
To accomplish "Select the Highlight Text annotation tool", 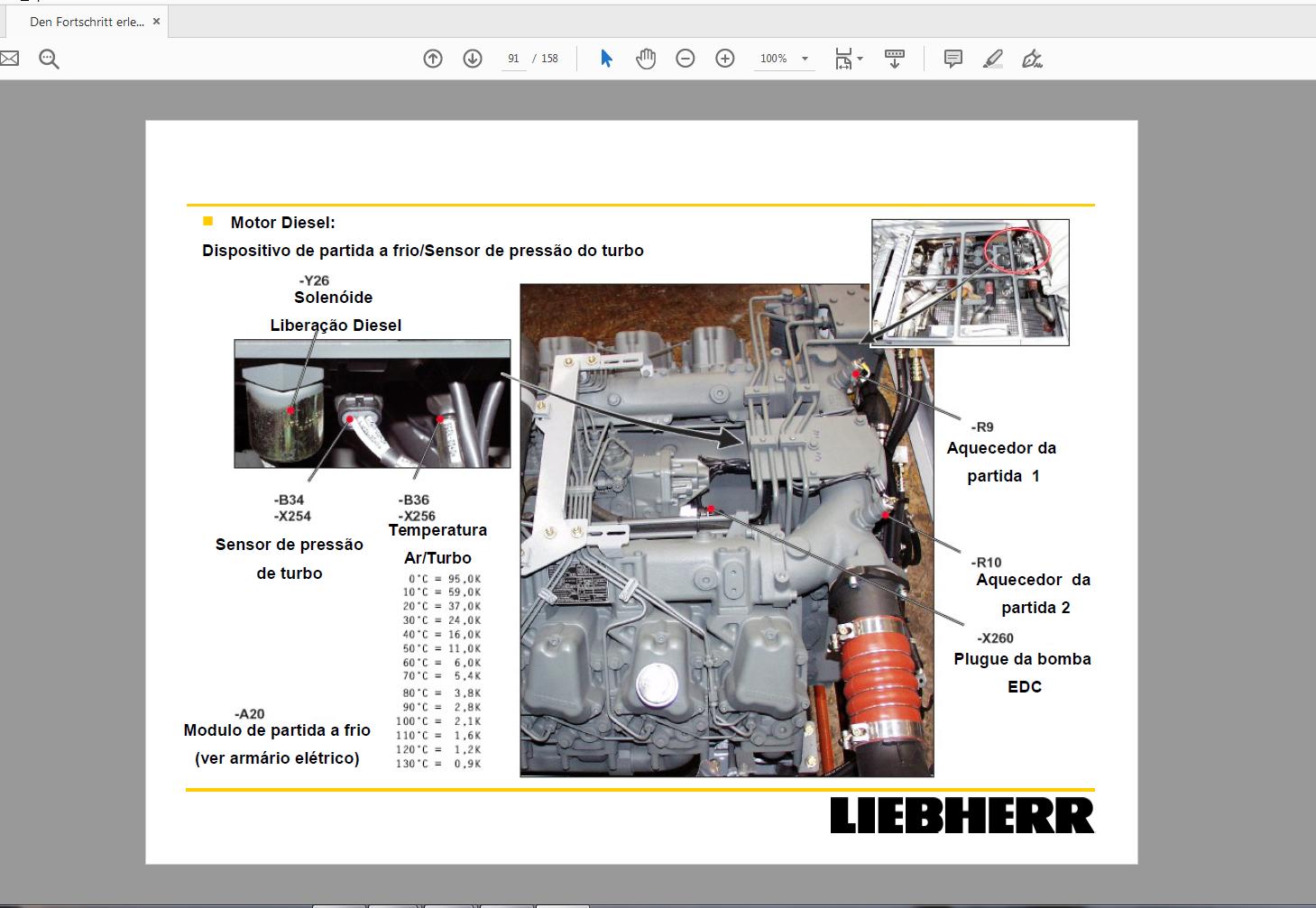I will (992, 58).
